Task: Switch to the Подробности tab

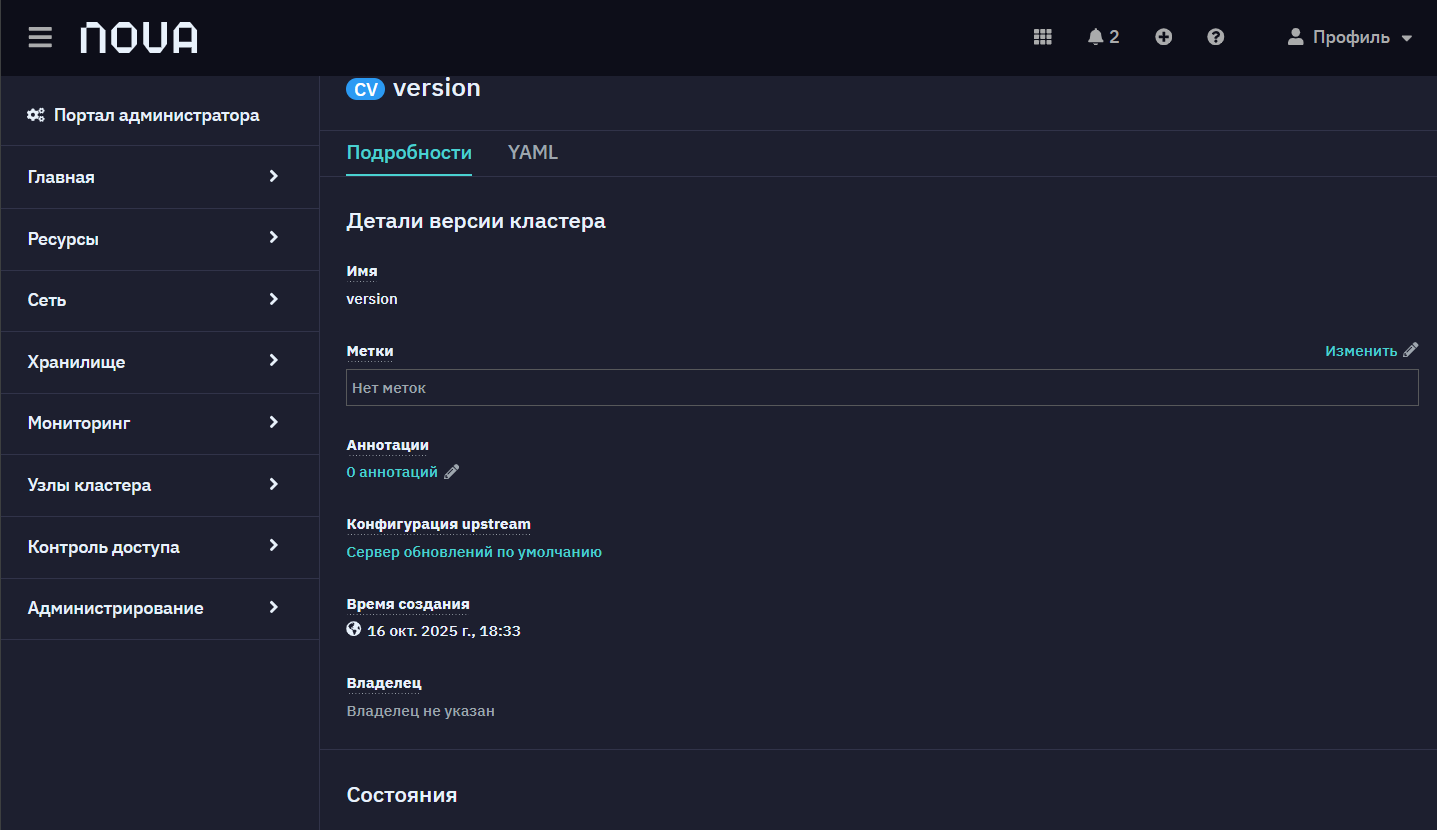Action: [x=409, y=153]
